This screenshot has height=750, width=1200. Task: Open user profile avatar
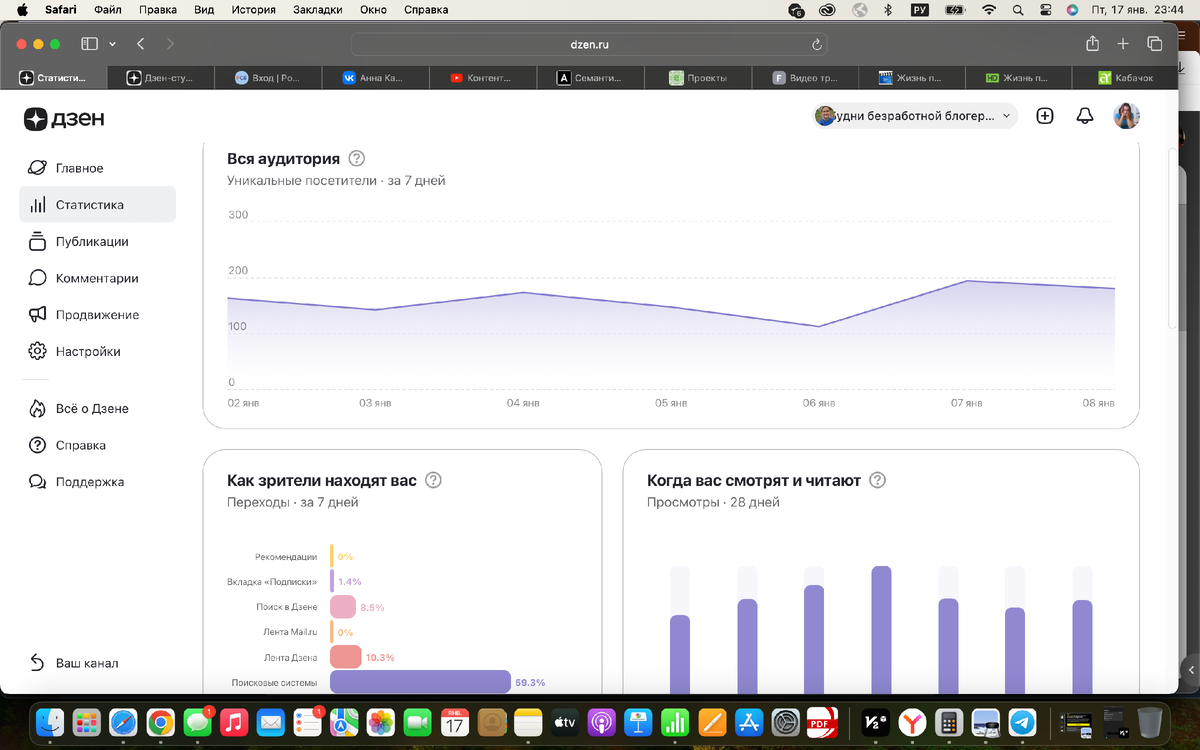pyautogui.click(x=1127, y=116)
